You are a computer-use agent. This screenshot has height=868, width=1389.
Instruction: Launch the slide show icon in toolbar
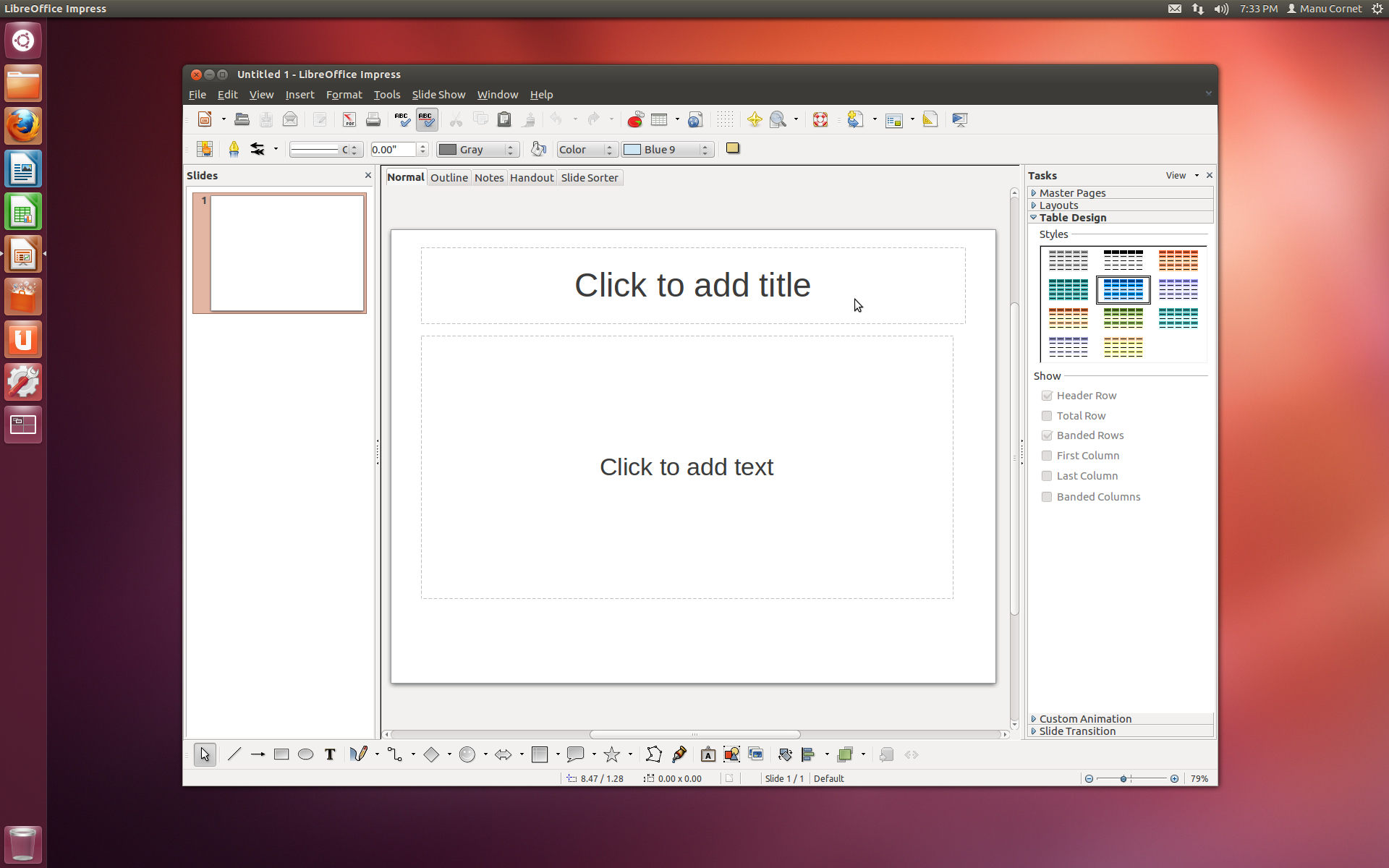[x=959, y=120]
